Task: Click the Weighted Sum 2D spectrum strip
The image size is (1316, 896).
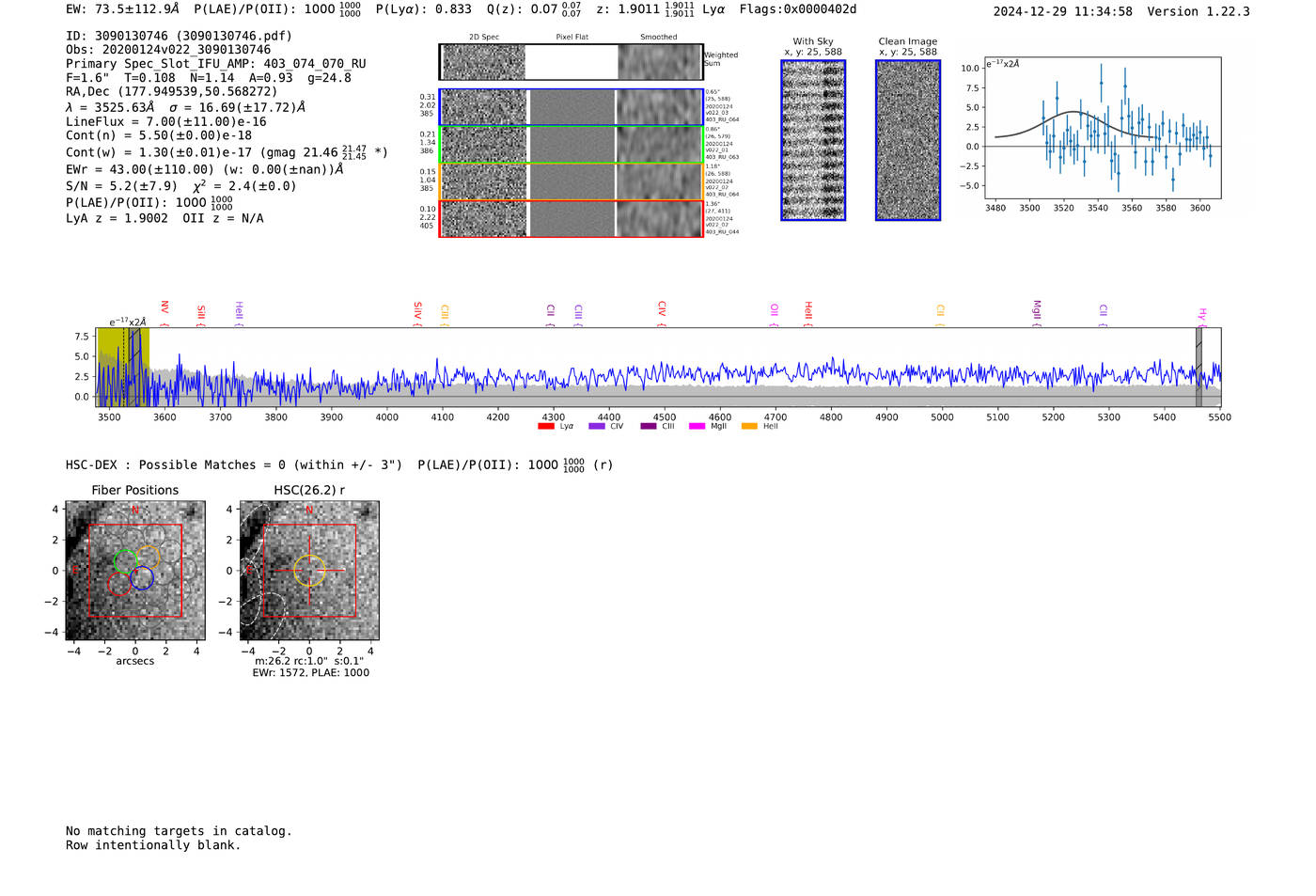Action: [571, 62]
